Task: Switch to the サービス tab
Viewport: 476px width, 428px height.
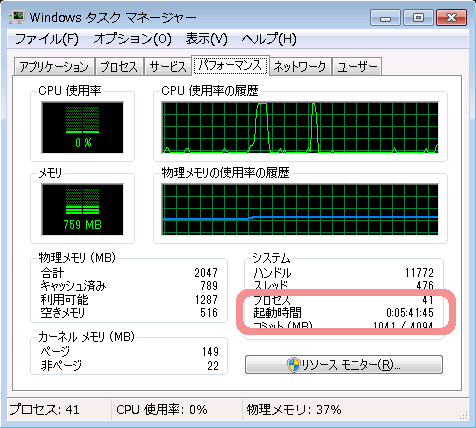Action: (x=168, y=67)
